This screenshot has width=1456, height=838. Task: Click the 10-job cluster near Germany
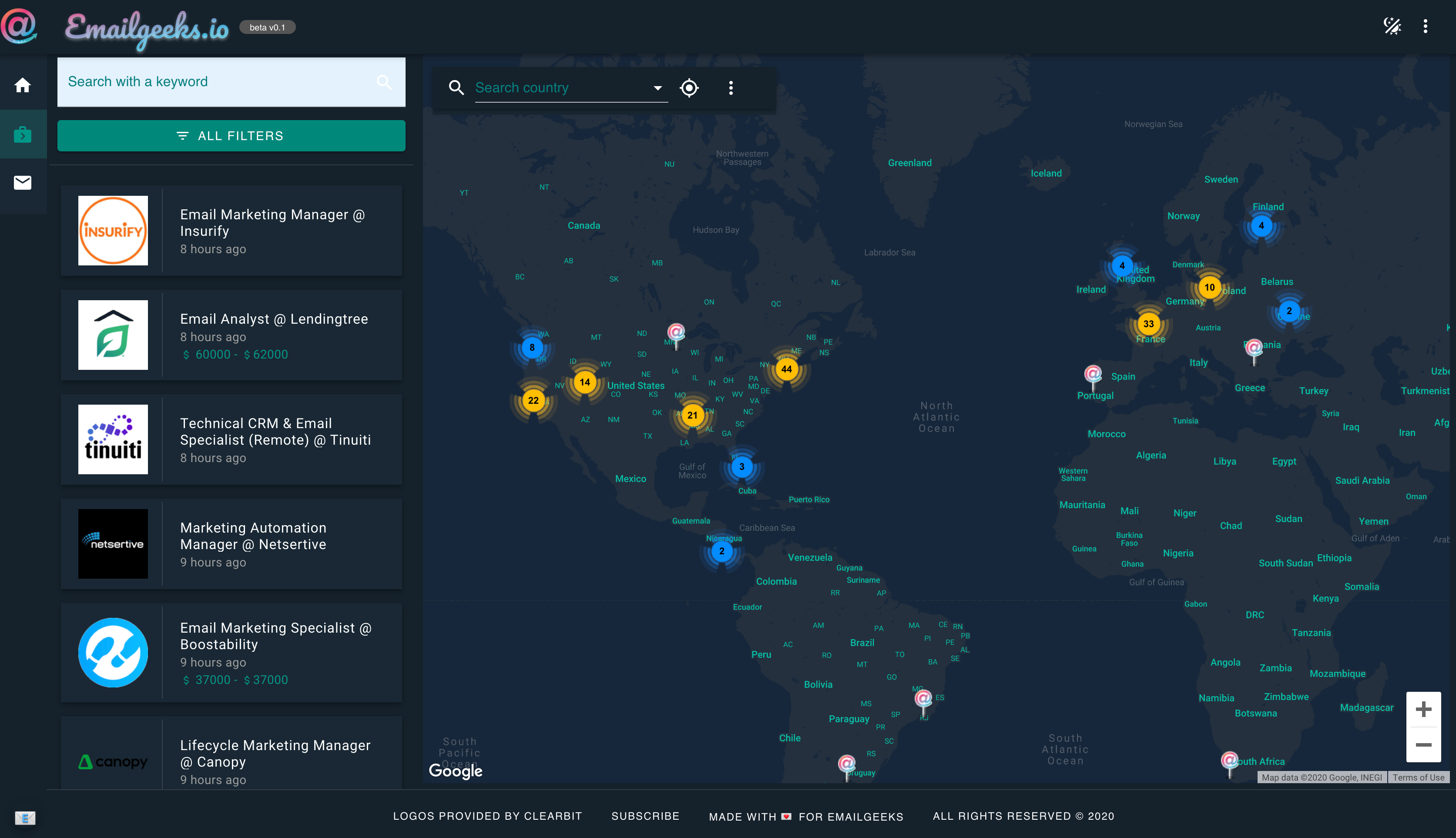(1210, 287)
